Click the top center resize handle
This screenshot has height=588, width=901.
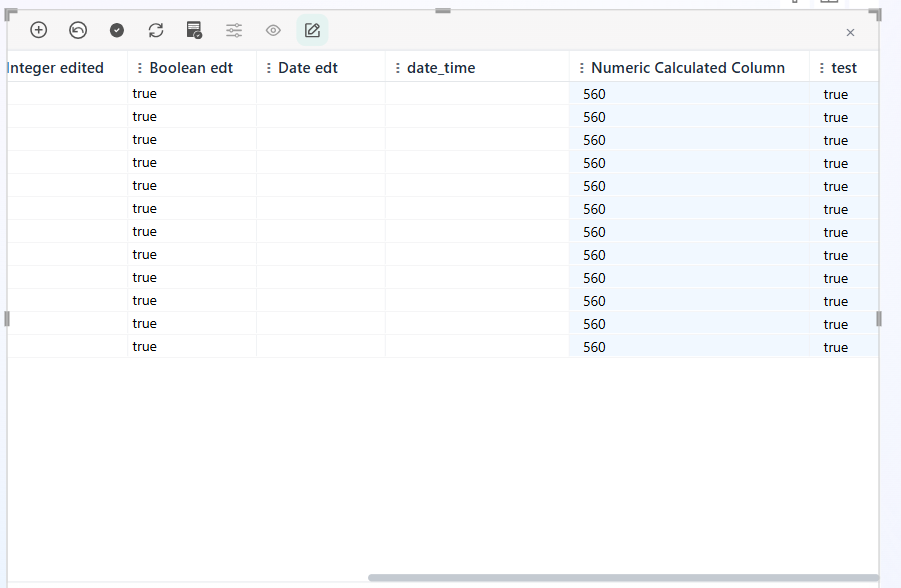click(443, 10)
